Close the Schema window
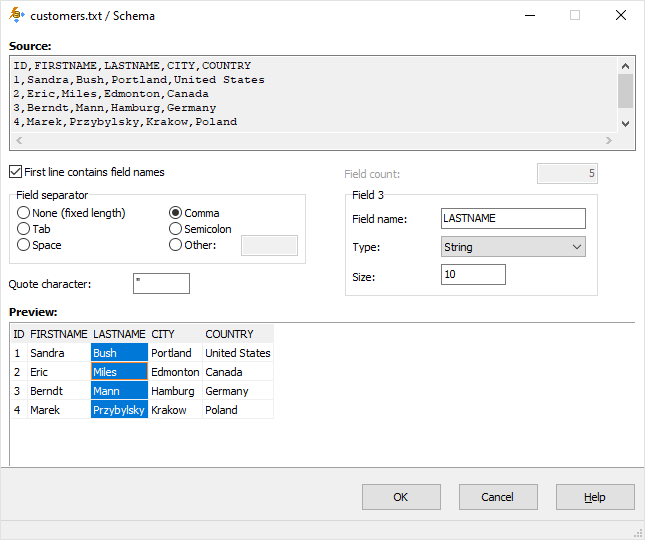Screen dimensions: 645x540 point(621,15)
